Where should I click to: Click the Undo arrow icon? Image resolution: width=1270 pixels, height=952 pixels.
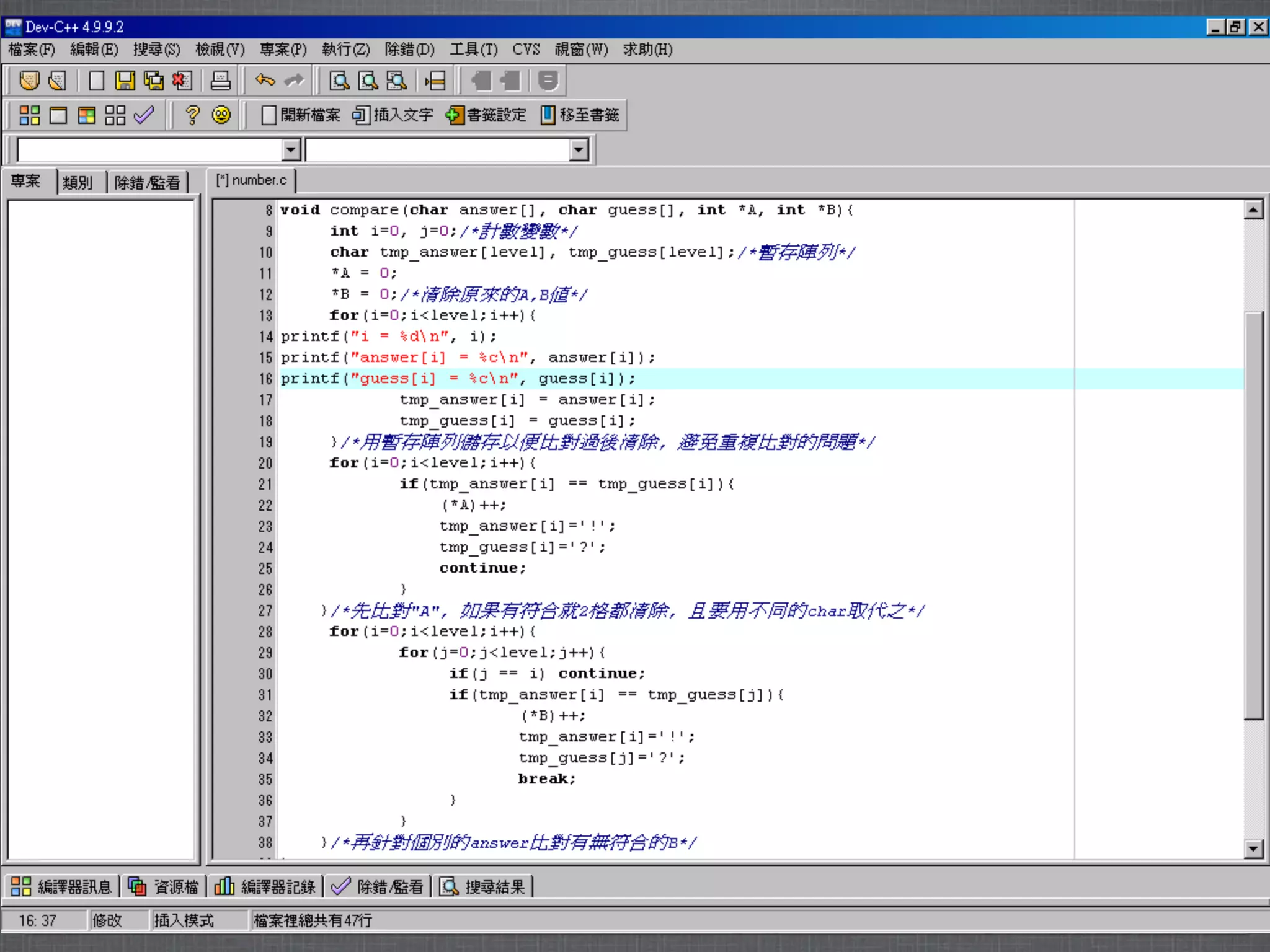(x=265, y=81)
